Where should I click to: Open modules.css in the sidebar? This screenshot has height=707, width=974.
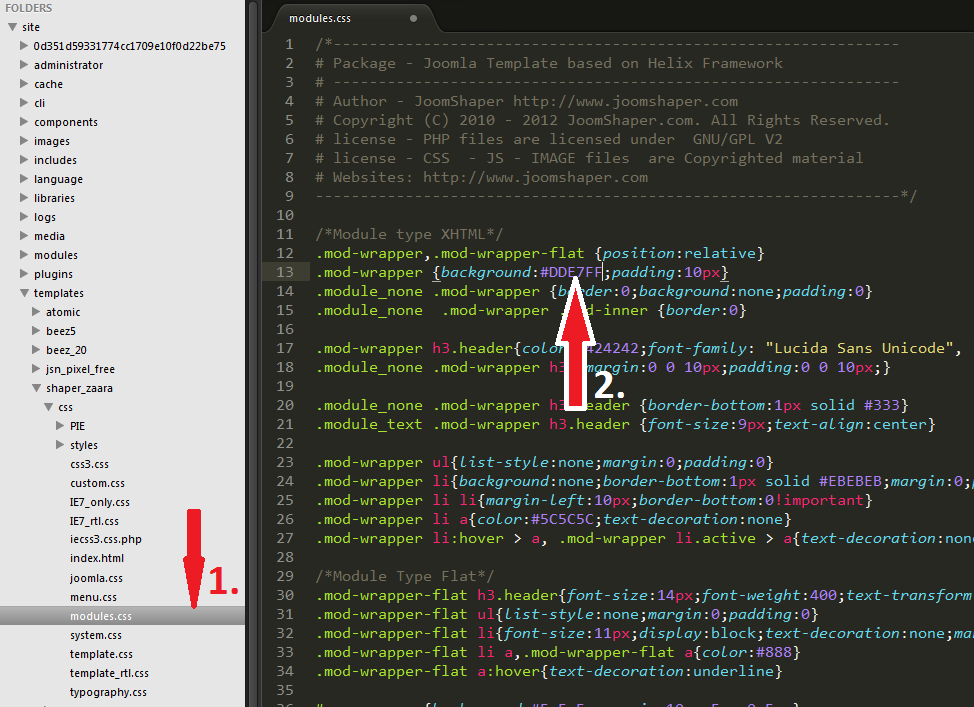coord(100,616)
